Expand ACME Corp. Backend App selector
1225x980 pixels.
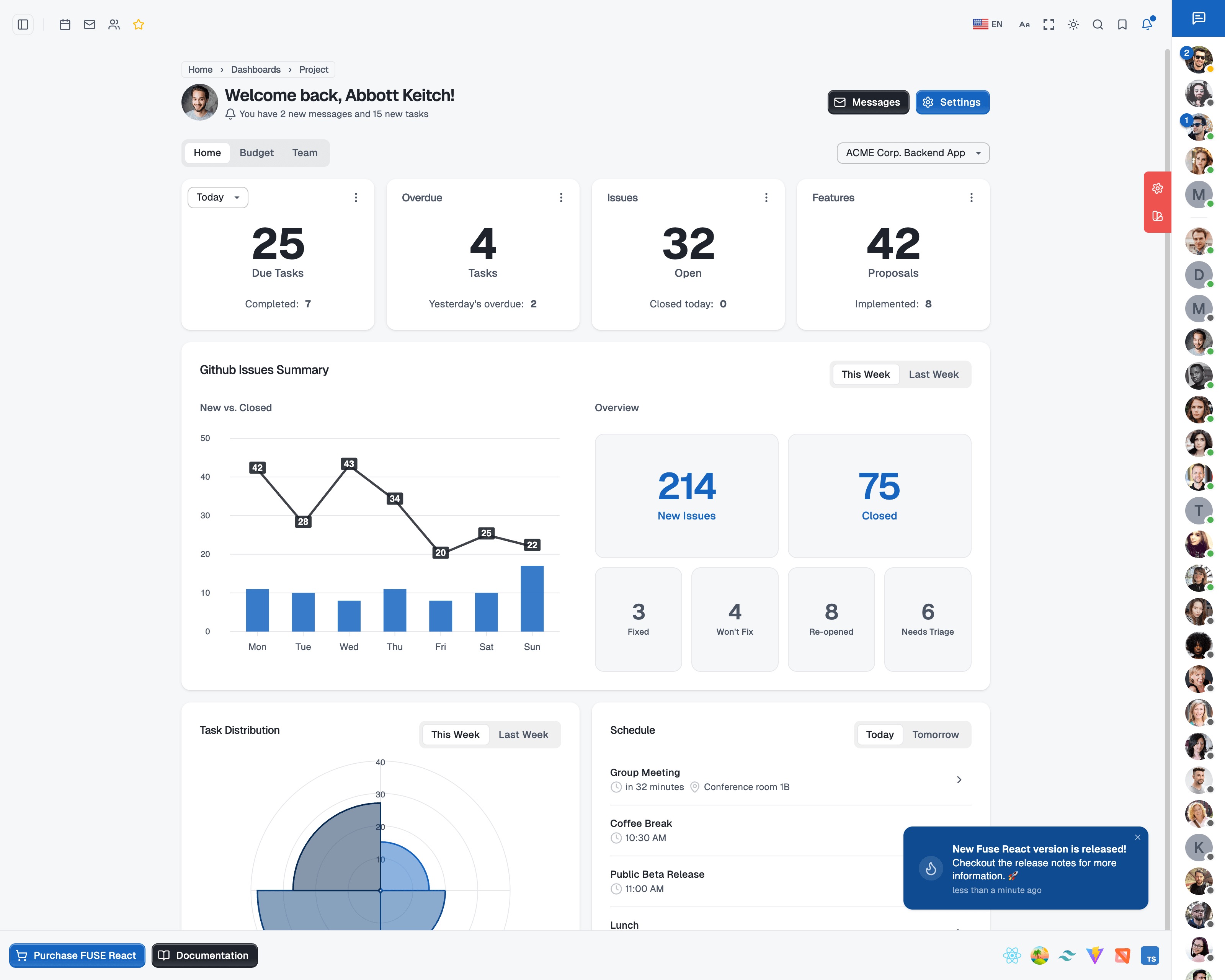tap(913, 153)
